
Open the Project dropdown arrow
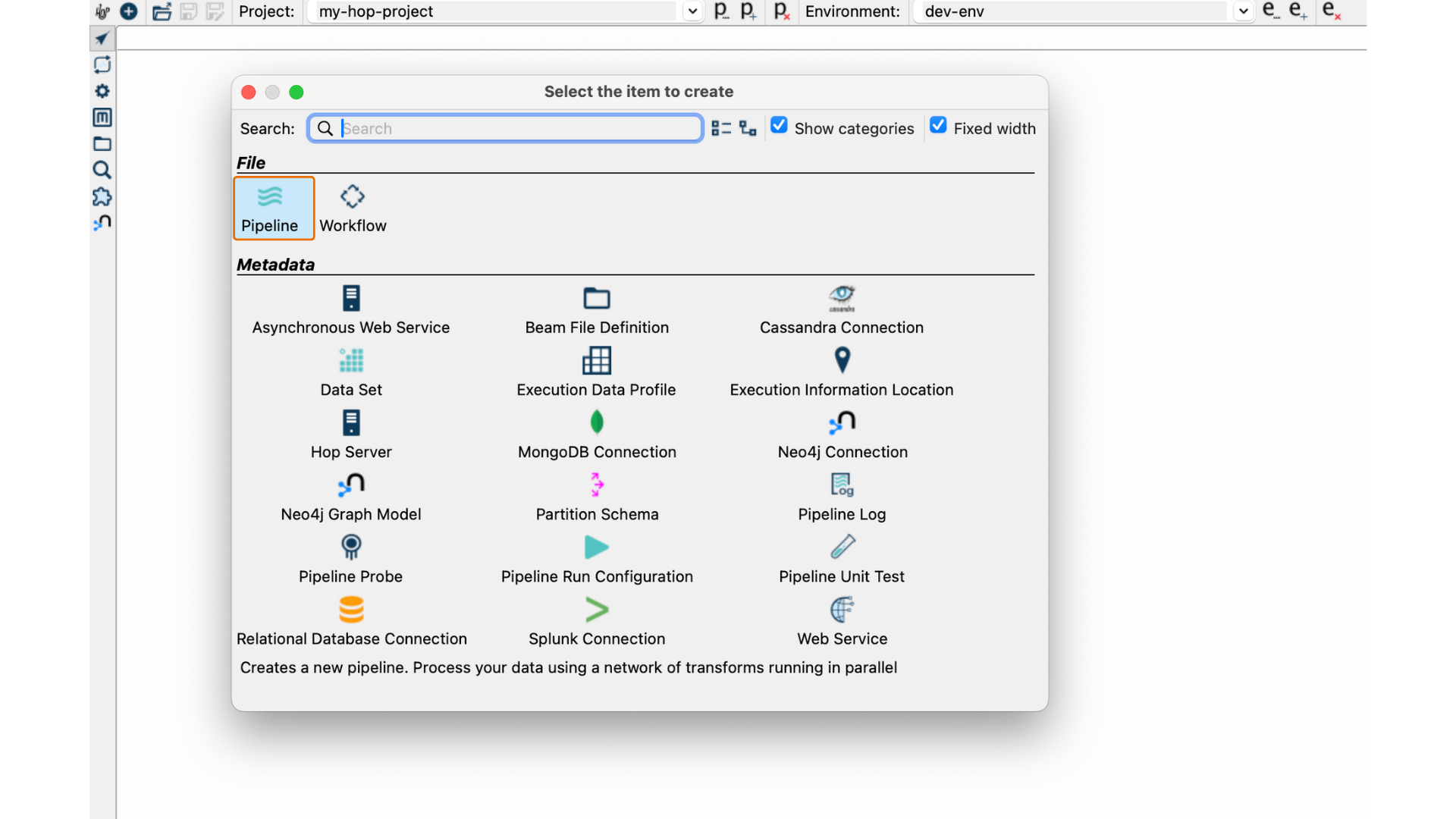692,11
